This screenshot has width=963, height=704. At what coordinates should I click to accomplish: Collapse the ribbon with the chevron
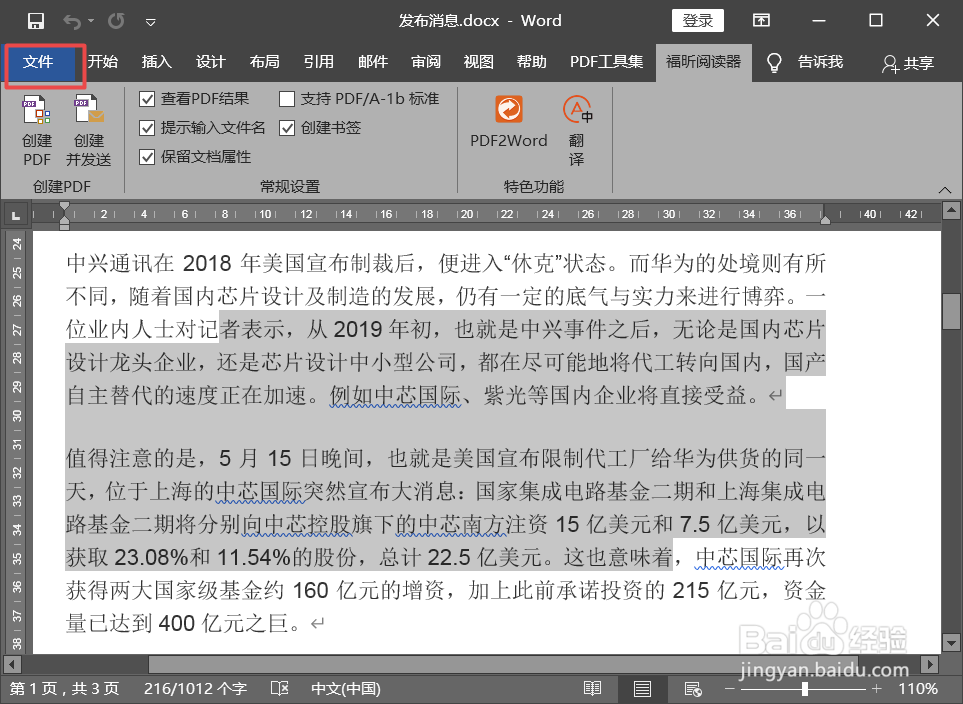coord(945,189)
